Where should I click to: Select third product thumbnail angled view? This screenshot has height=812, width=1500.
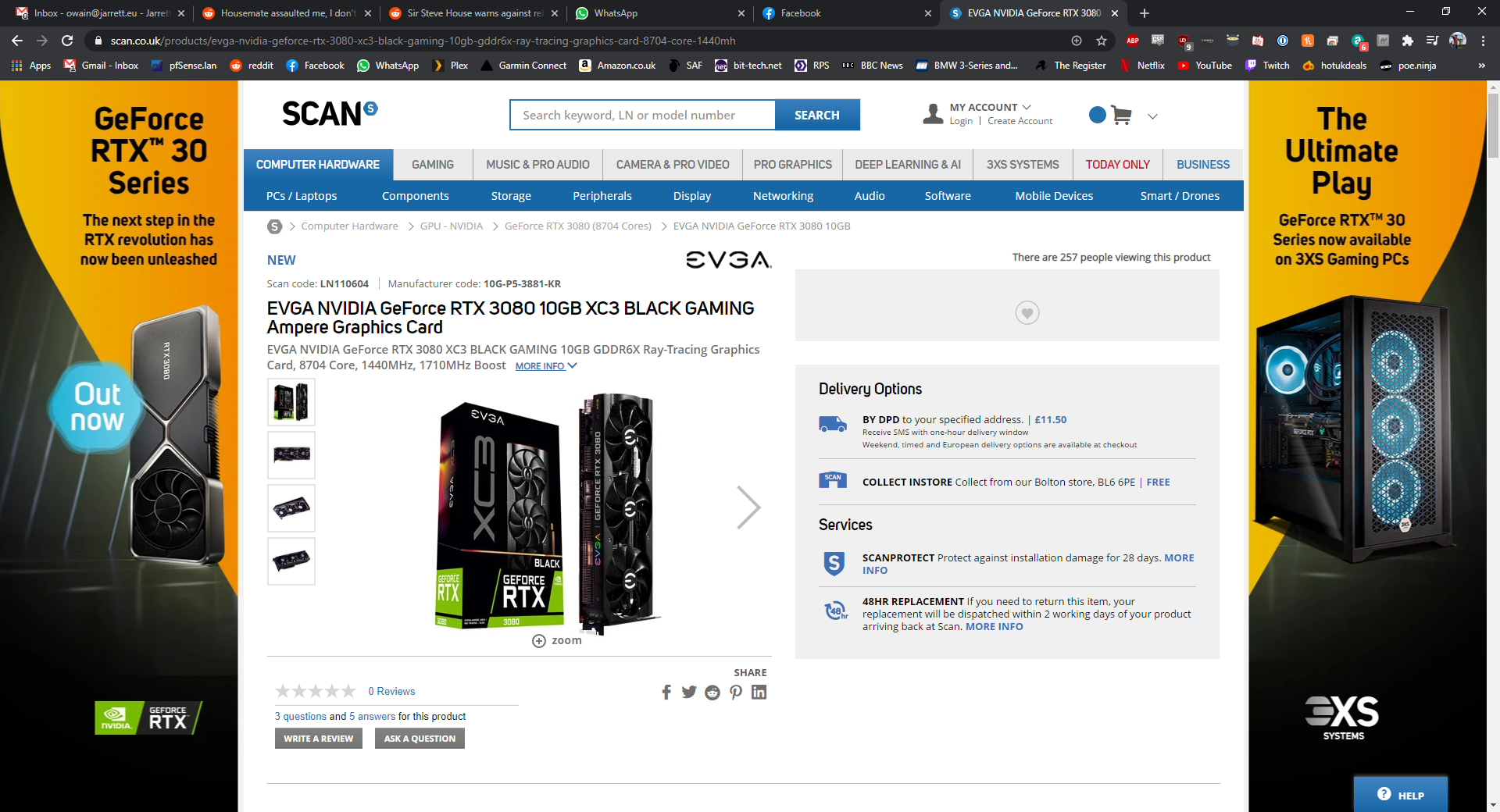[x=291, y=508]
